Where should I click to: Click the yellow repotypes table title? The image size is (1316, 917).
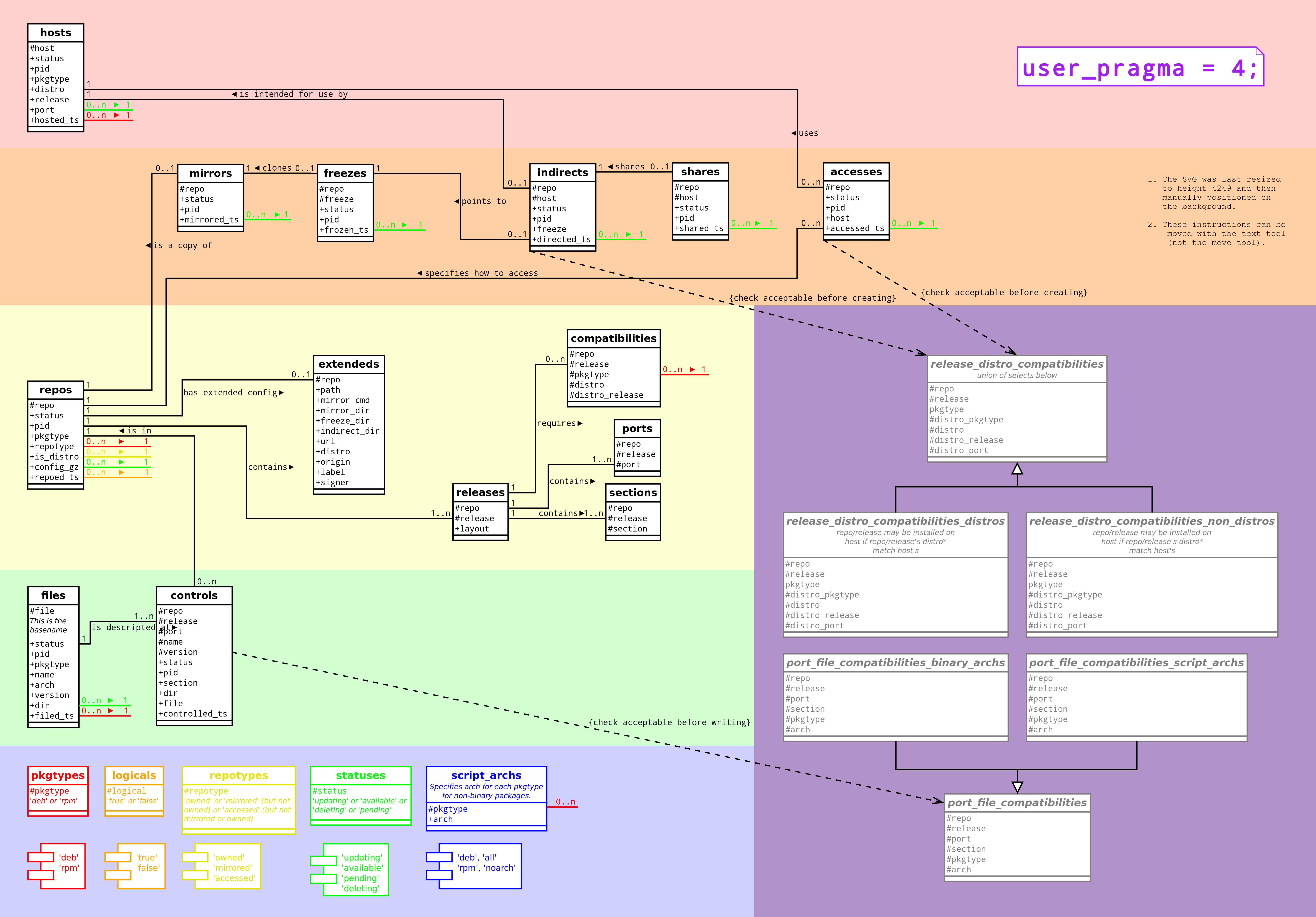point(239,775)
